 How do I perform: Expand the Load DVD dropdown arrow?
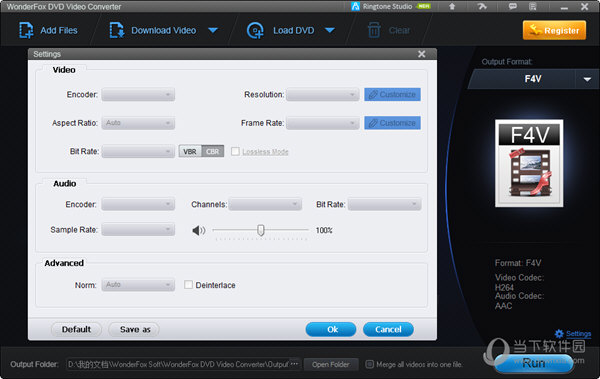(x=330, y=30)
